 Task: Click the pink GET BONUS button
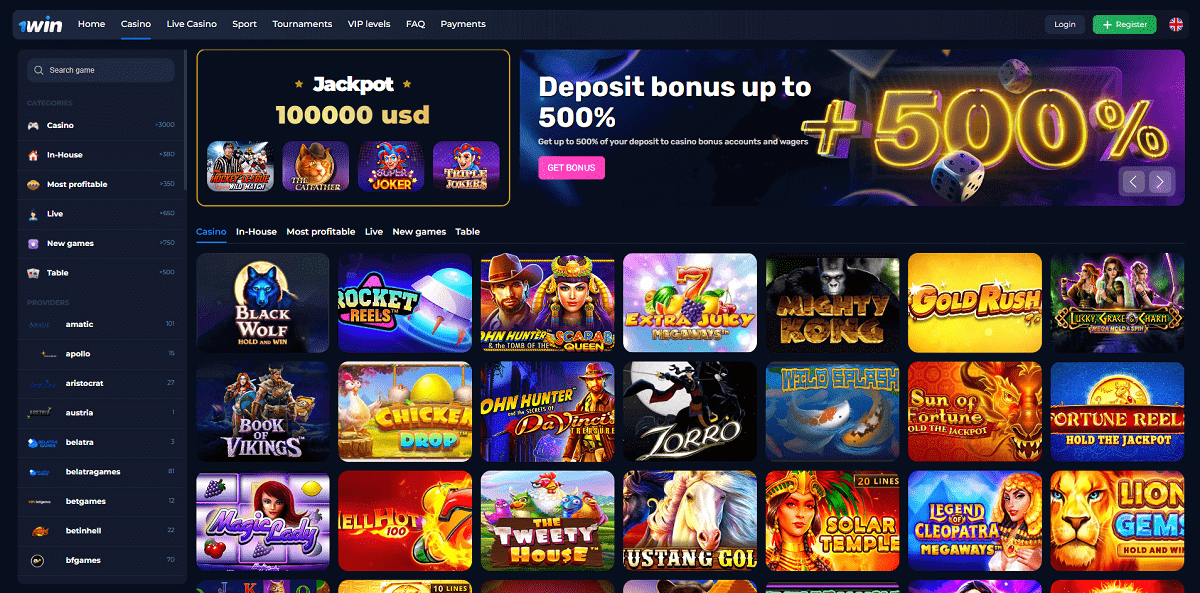[571, 168]
